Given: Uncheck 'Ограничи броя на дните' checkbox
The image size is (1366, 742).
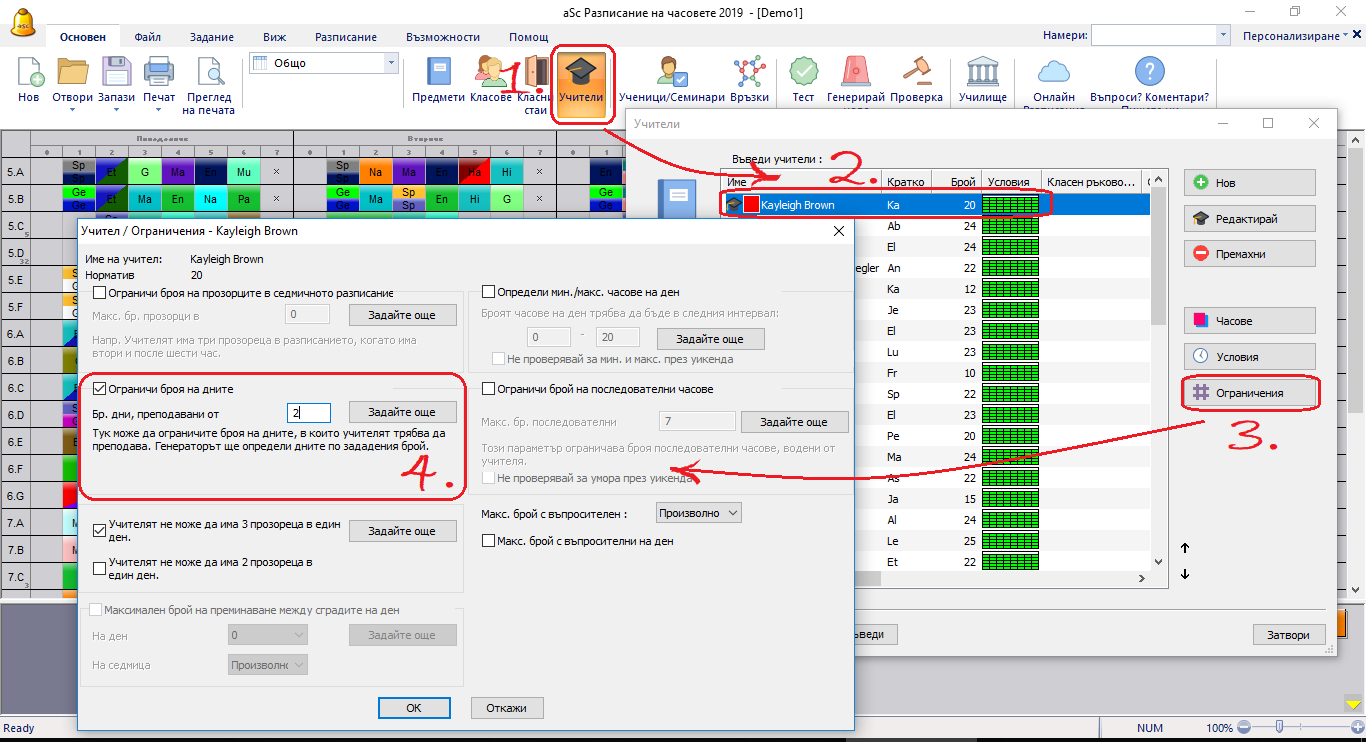Looking at the screenshot, I should click(x=100, y=389).
